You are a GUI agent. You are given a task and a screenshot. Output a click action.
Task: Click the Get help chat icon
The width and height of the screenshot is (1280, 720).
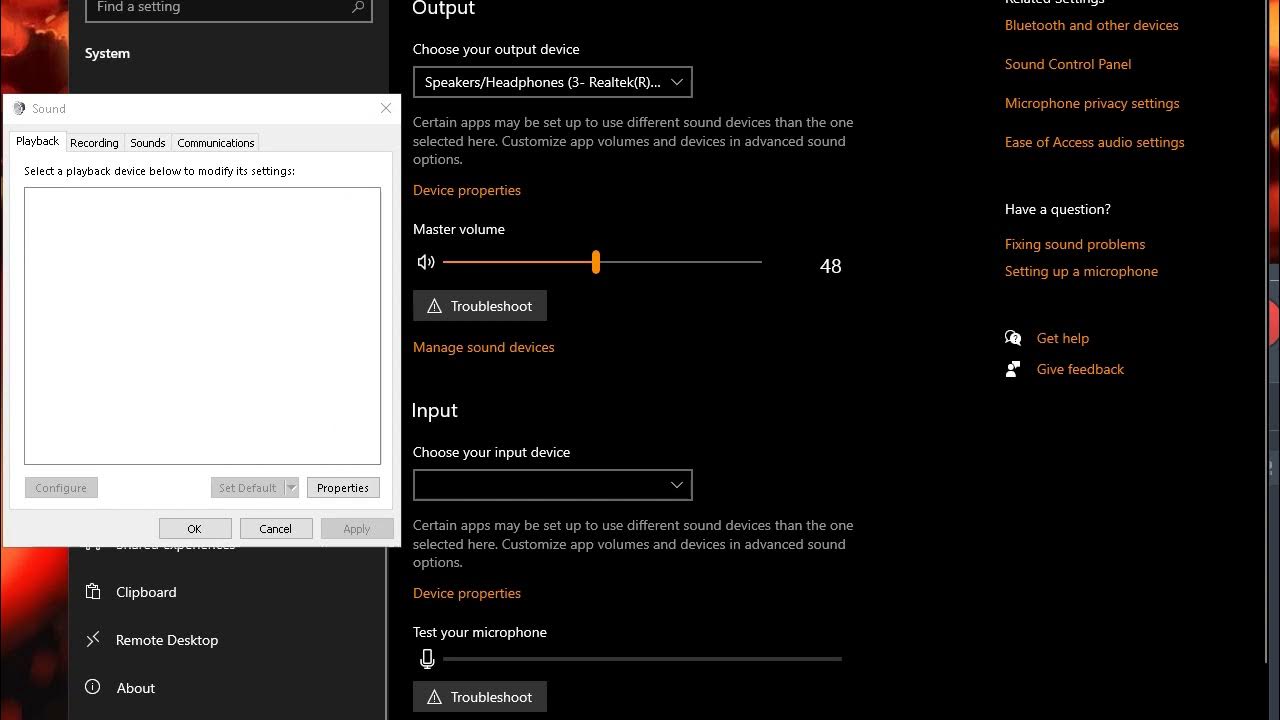coord(1013,338)
